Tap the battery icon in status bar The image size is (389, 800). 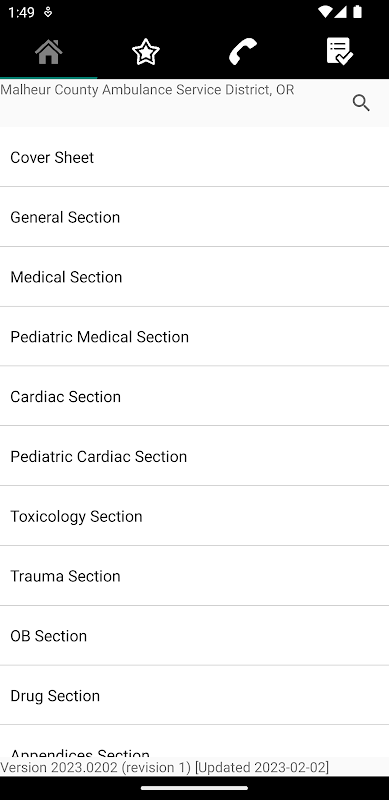(x=357, y=12)
